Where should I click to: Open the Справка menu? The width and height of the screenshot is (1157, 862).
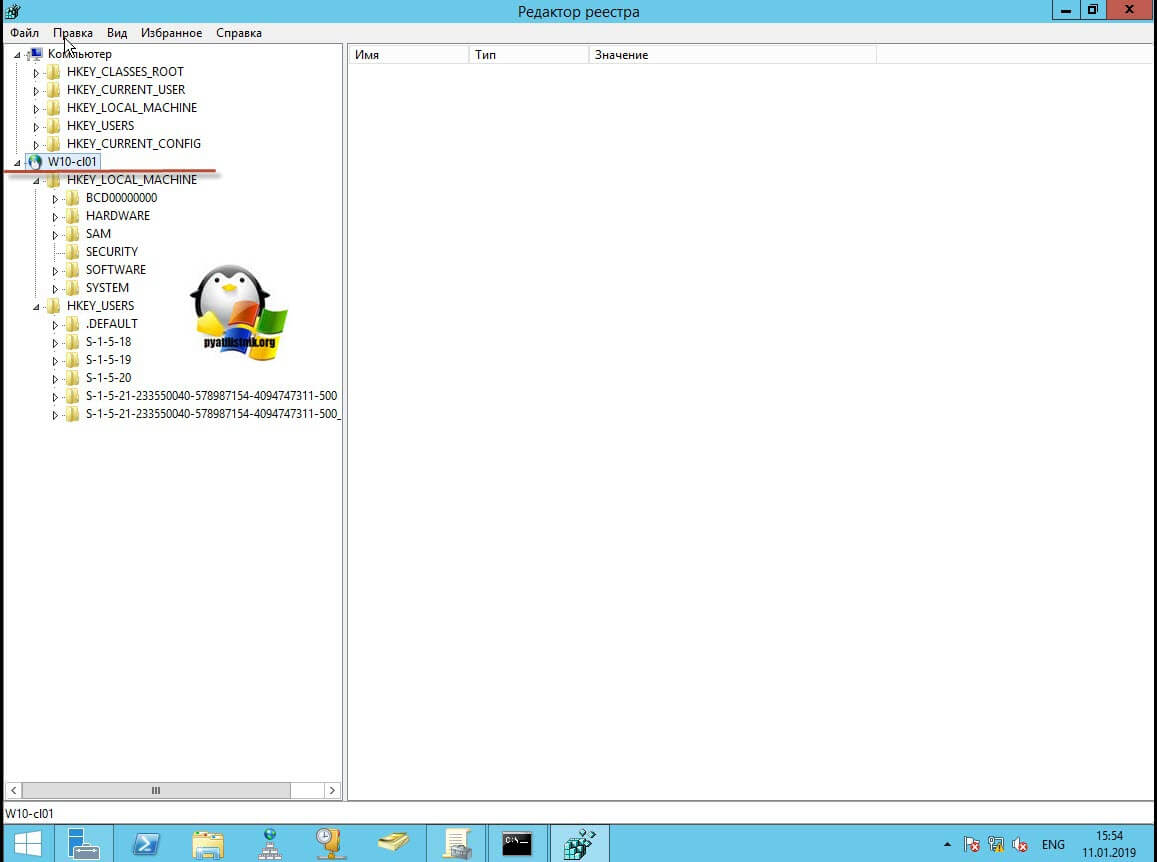pyautogui.click(x=238, y=33)
